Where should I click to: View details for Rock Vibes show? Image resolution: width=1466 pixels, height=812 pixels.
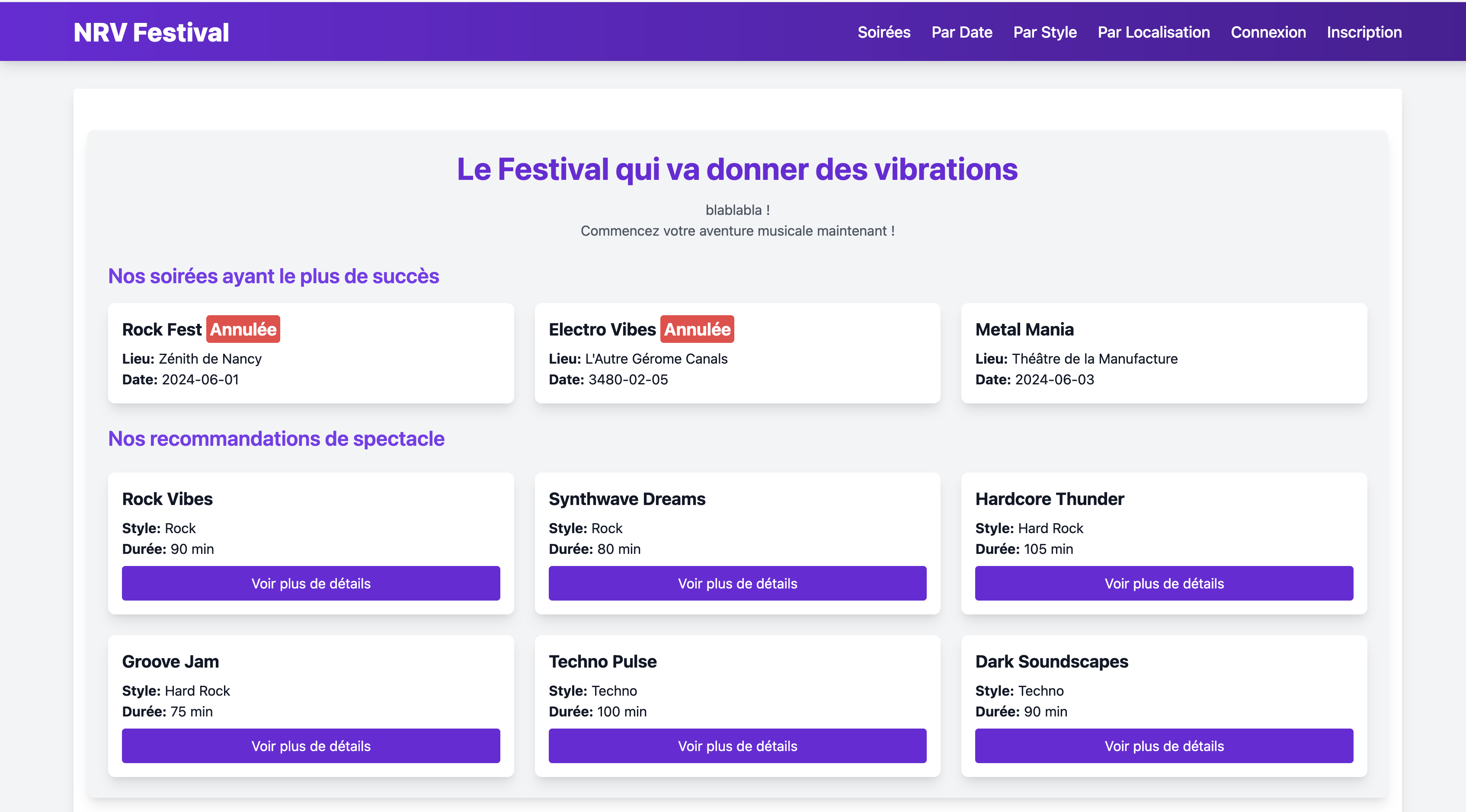click(311, 583)
